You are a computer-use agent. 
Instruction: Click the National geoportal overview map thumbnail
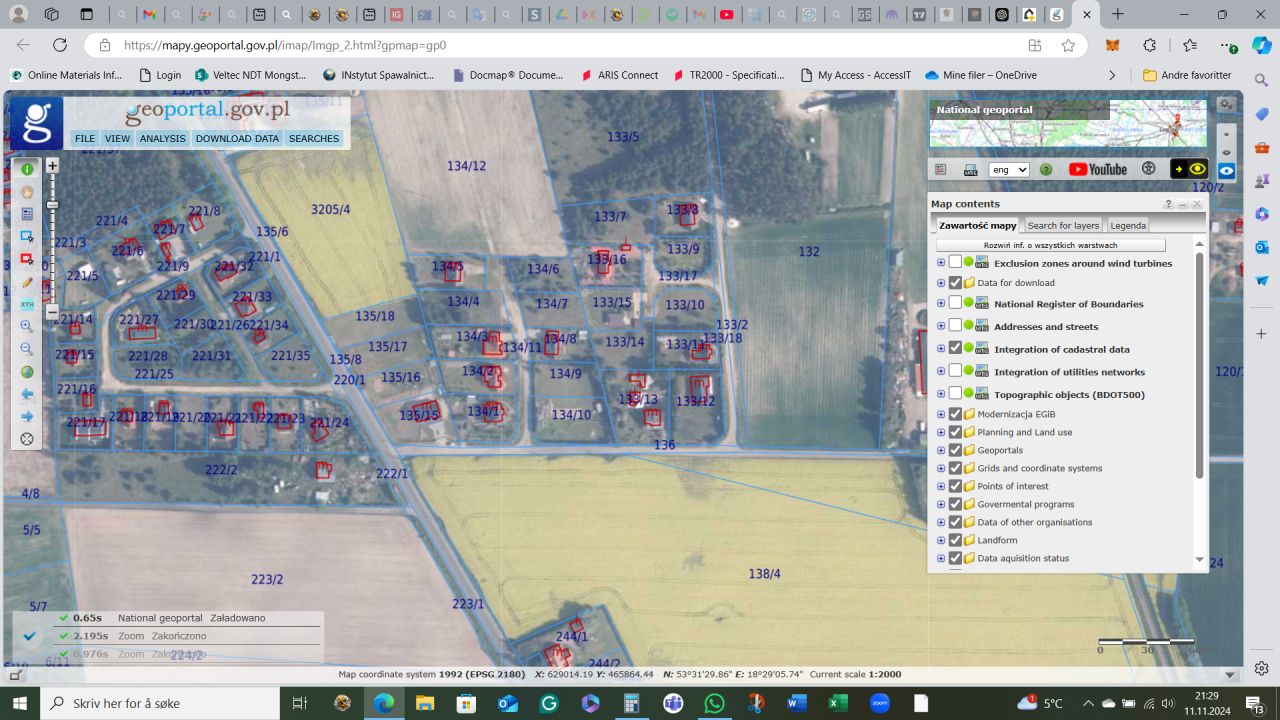[1067, 124]
